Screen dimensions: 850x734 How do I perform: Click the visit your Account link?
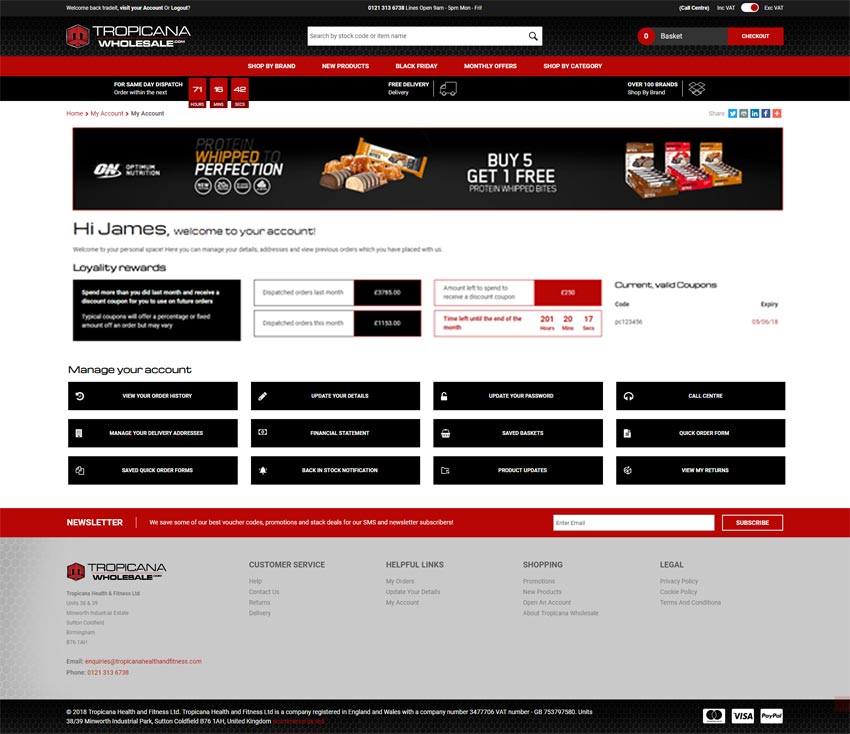click(141, 8)
